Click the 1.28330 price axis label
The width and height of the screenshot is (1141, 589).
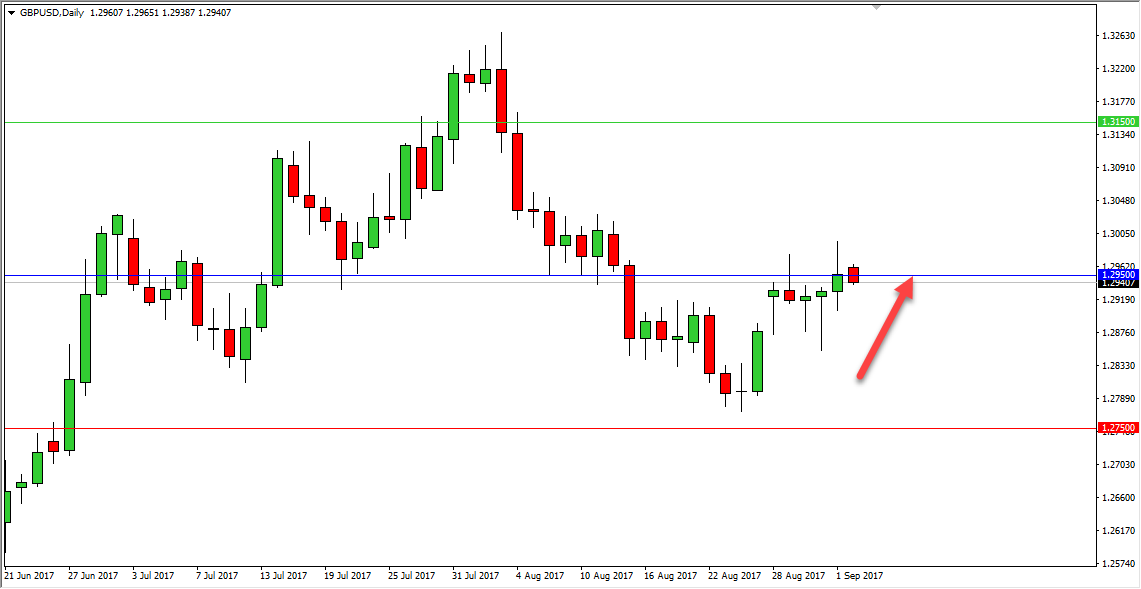(x=1118, y=365)
